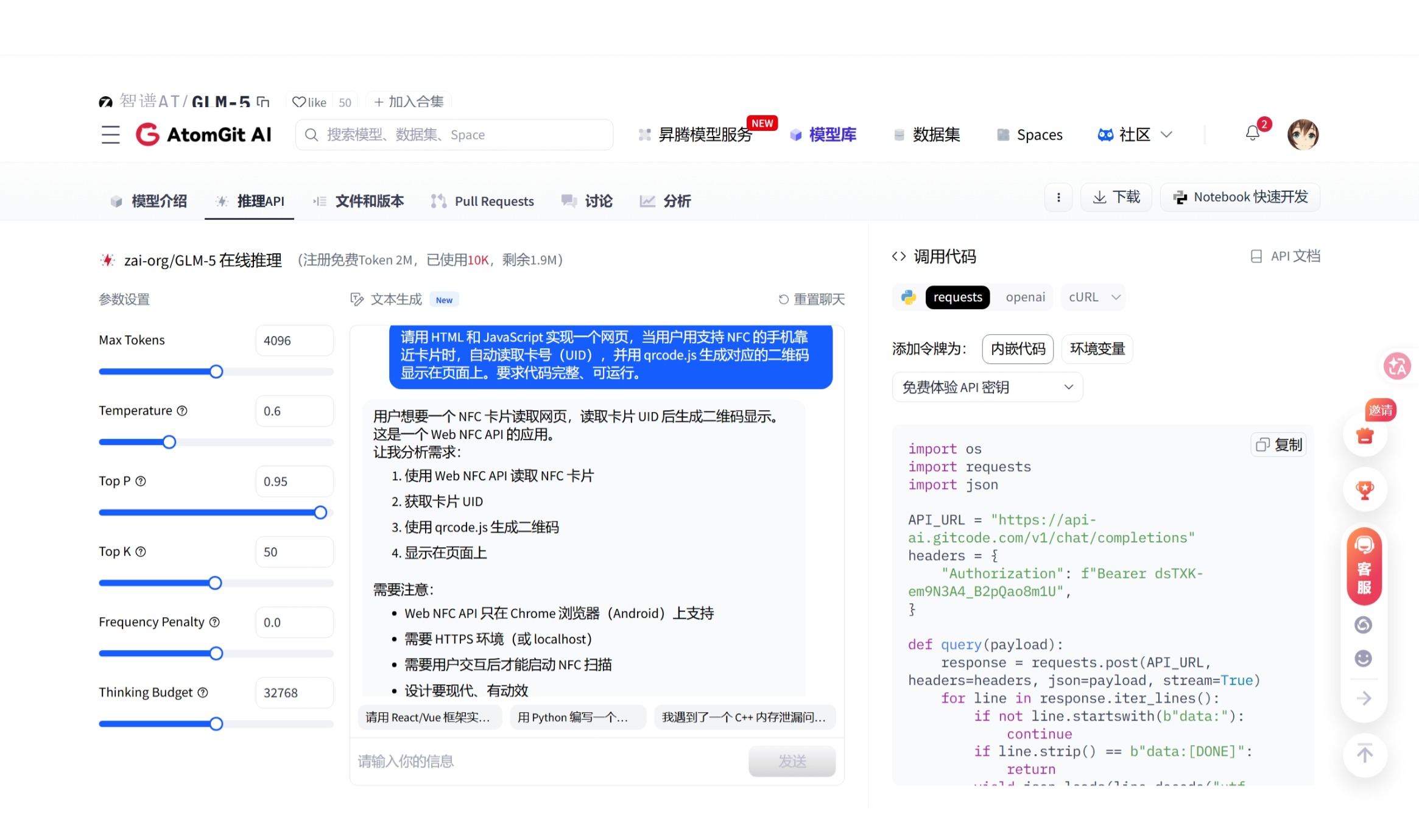
Task: Click the 文本生成 label icon
Action: pos(357,299)
